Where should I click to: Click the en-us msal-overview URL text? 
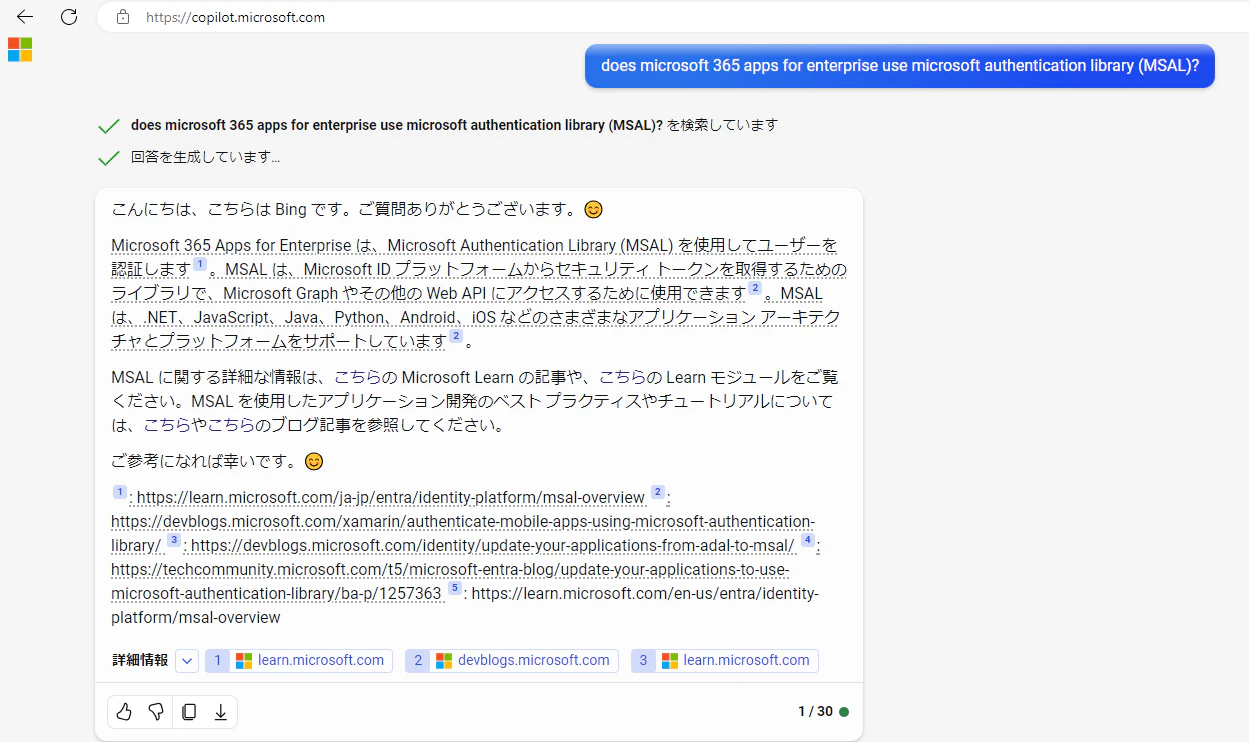(465, 606)
